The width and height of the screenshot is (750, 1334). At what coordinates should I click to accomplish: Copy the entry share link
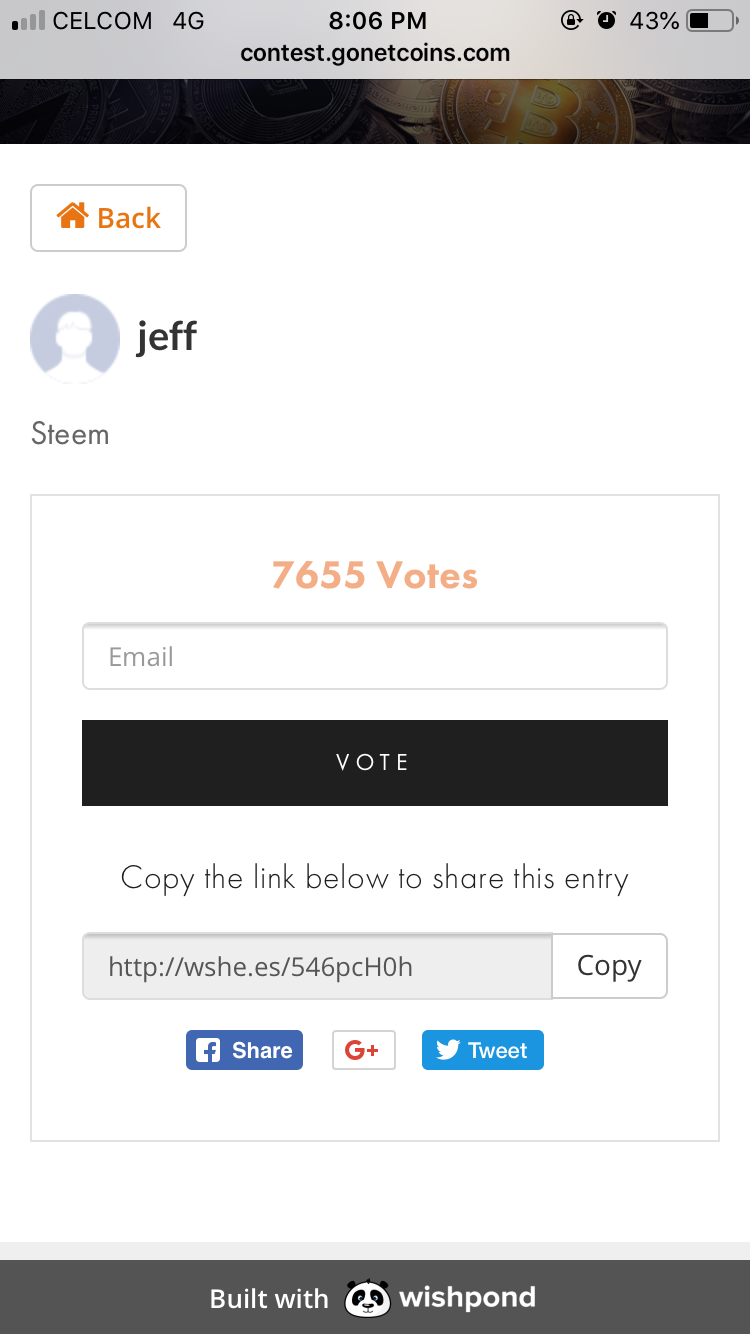point(609,966)
